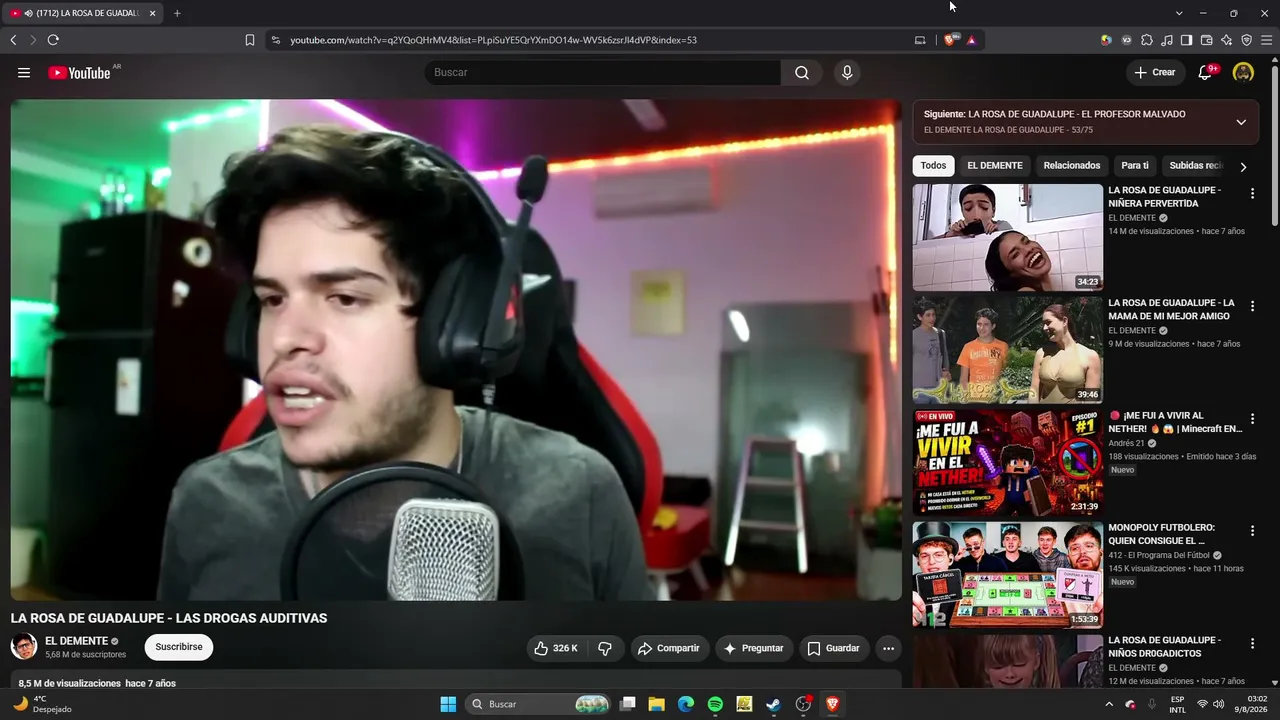This screenshot has height=720, width=1280.
Task: Open File Explorer from the taskbar
Action: point(656,704)
